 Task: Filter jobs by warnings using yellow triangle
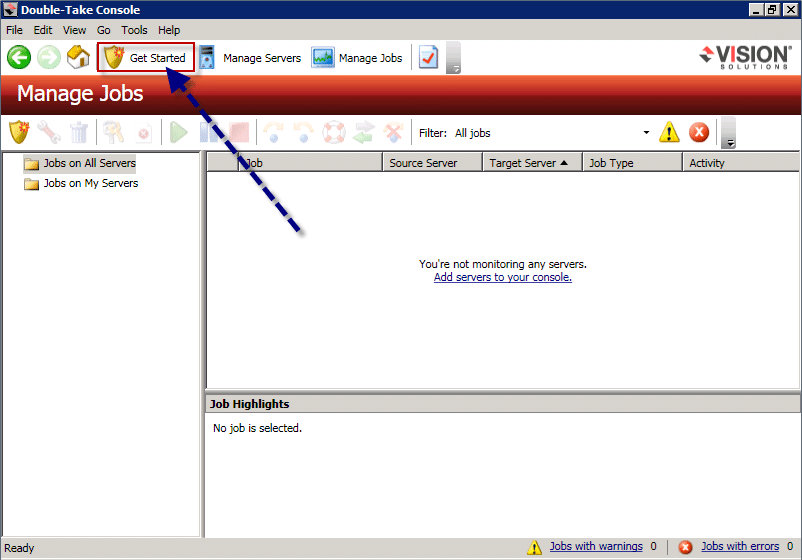coord(669,132)
